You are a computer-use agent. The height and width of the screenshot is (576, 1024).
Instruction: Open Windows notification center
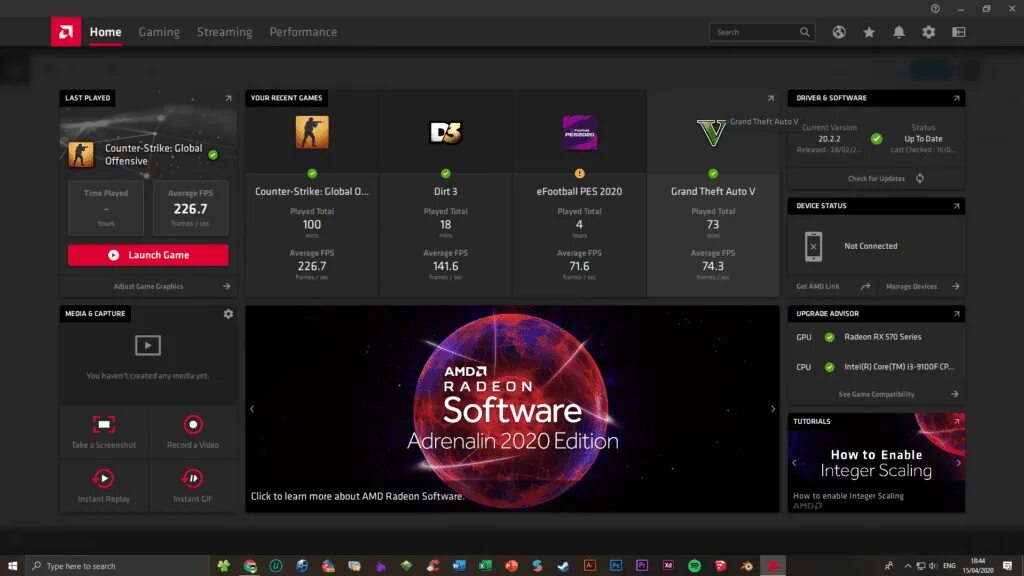pos(1008,566)
